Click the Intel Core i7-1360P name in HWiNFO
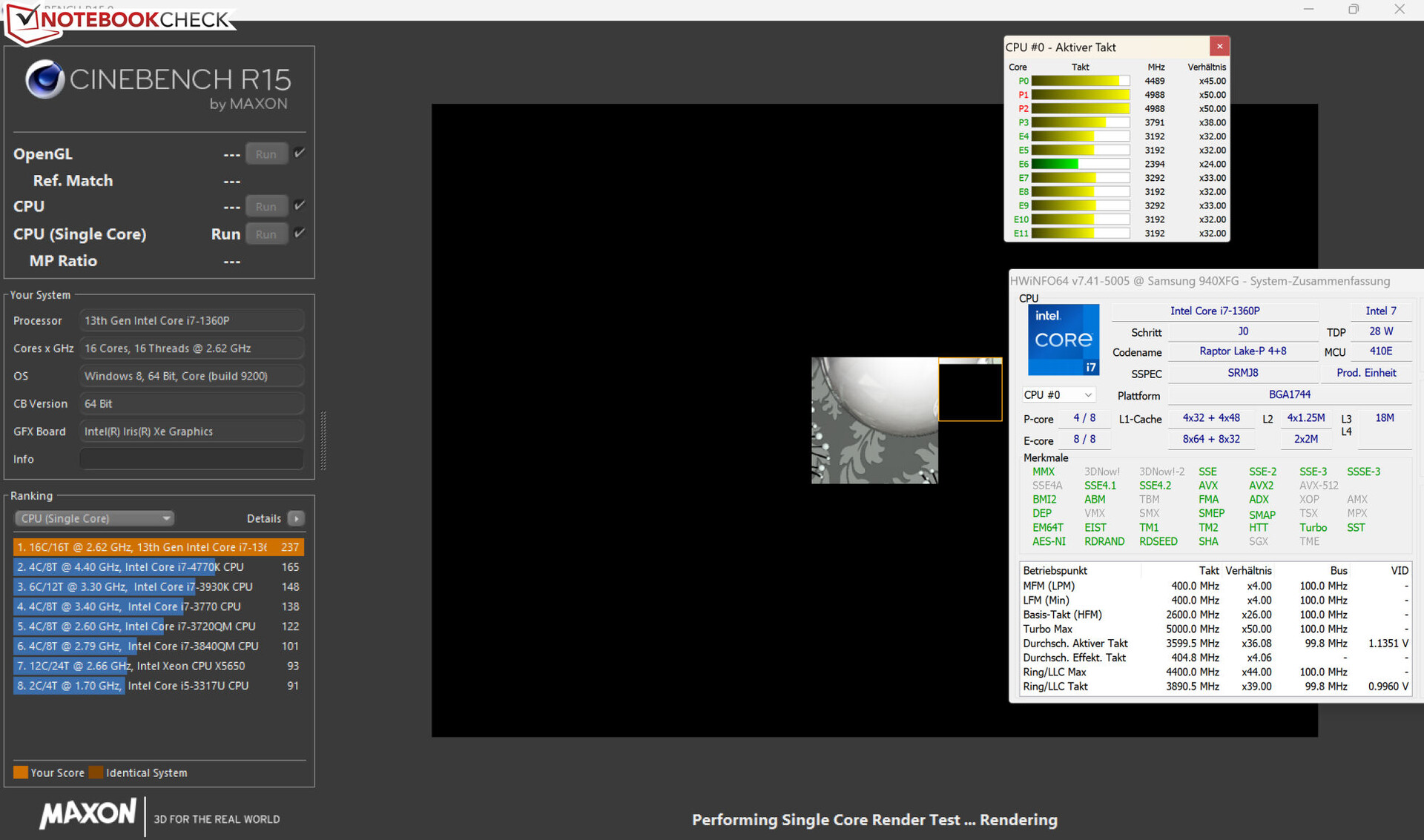The width and height of the screenshot is (1424, 840). coord(1215,311)
